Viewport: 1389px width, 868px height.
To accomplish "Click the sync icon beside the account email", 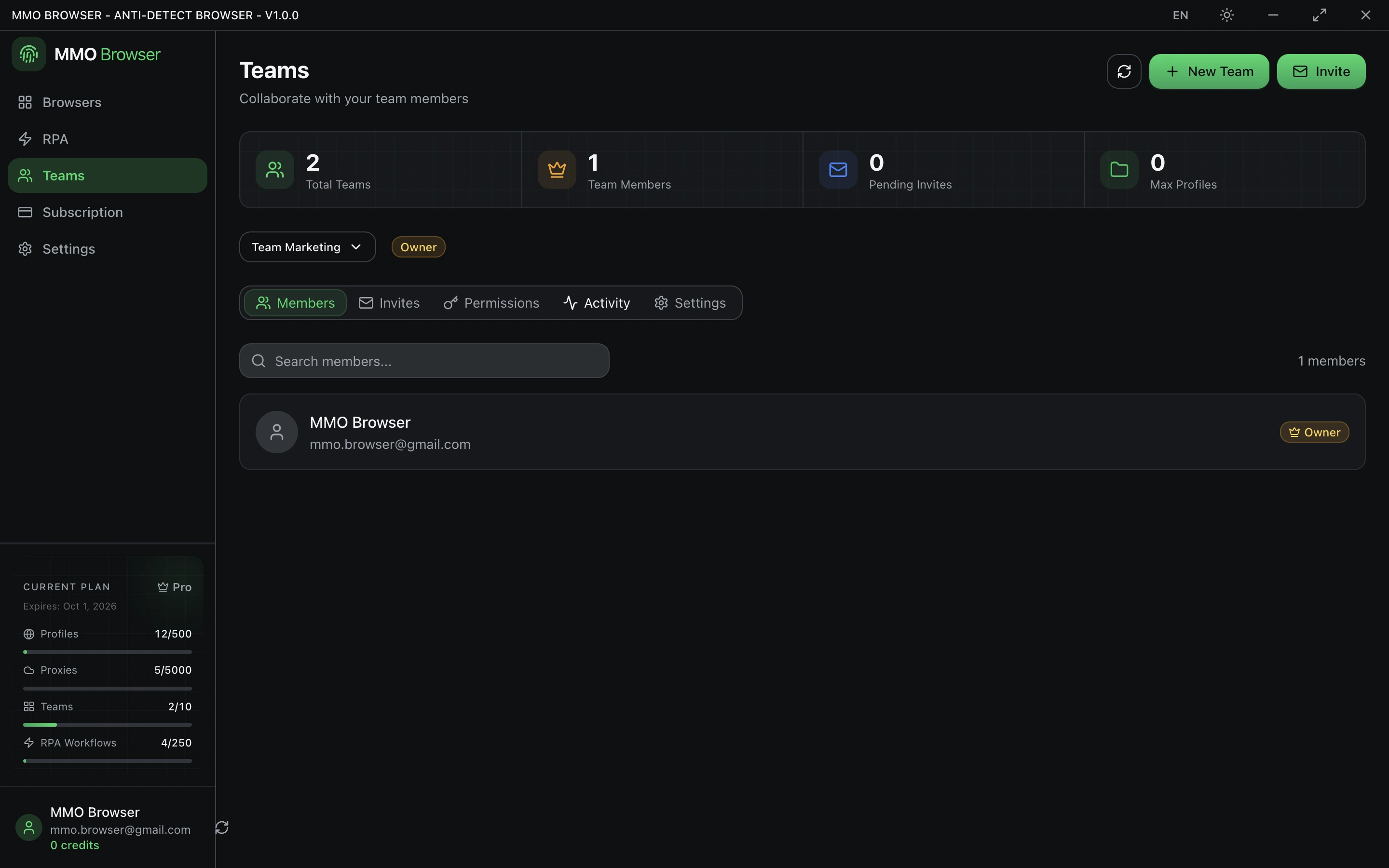I will point(222,827).
